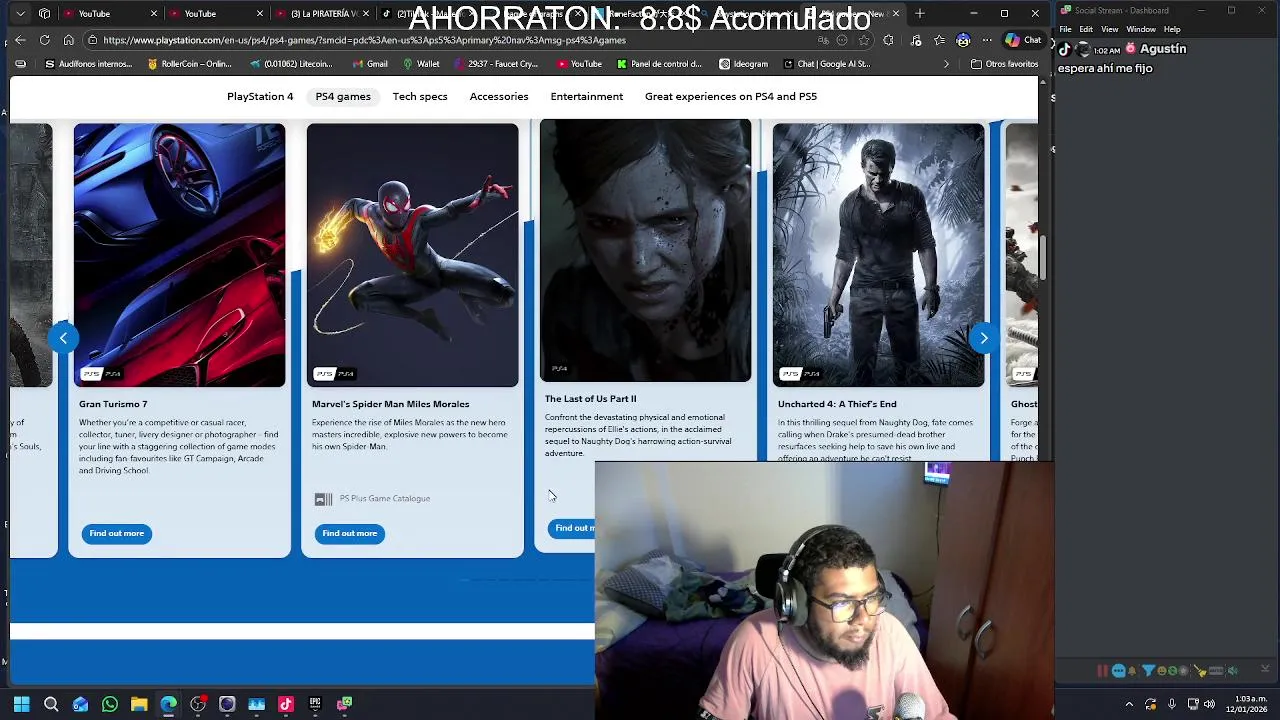Click the Uncharted 4: A Thief's End title
Screen dimensions: 1280x720
click(x=837, y=404)
